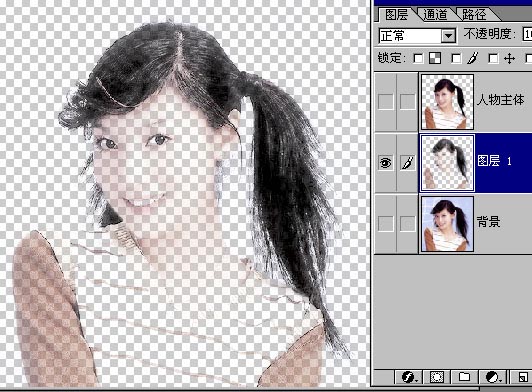Screen dimensions: 532x392
Task: Hide 图层 1 using its eye icon
Action: pyautogui.click(x=385, y=163)
